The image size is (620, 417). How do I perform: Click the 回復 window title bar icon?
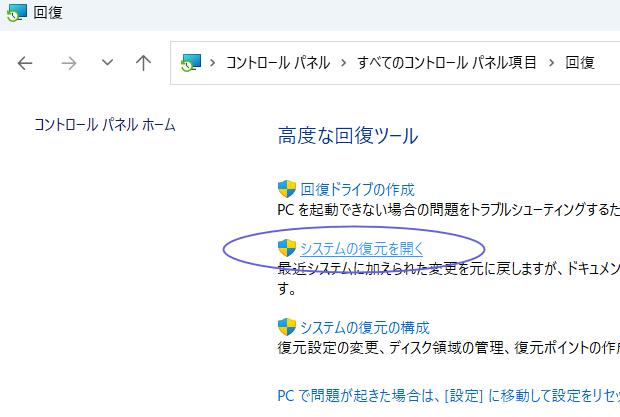pyautogui.click(x=17, y=13)
